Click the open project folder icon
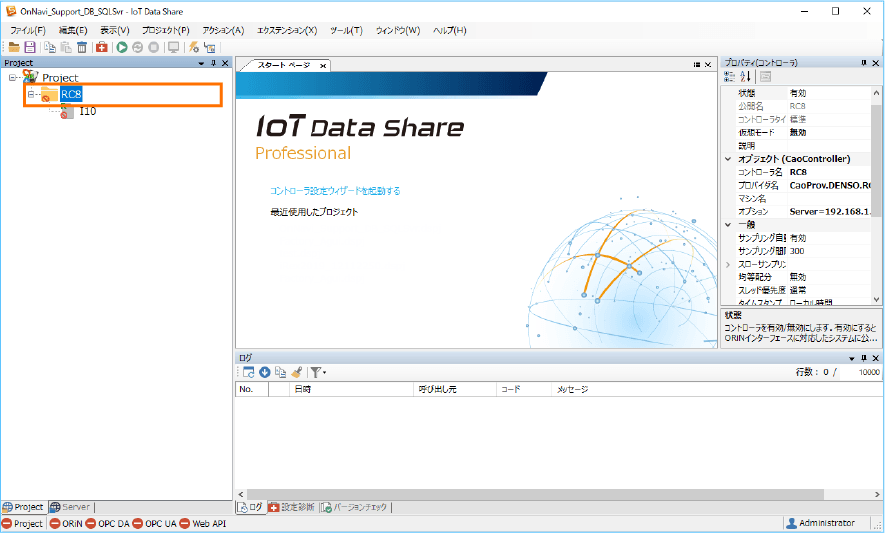The height and width of the screenshot is (533, 885). click(x=14, y=47)
